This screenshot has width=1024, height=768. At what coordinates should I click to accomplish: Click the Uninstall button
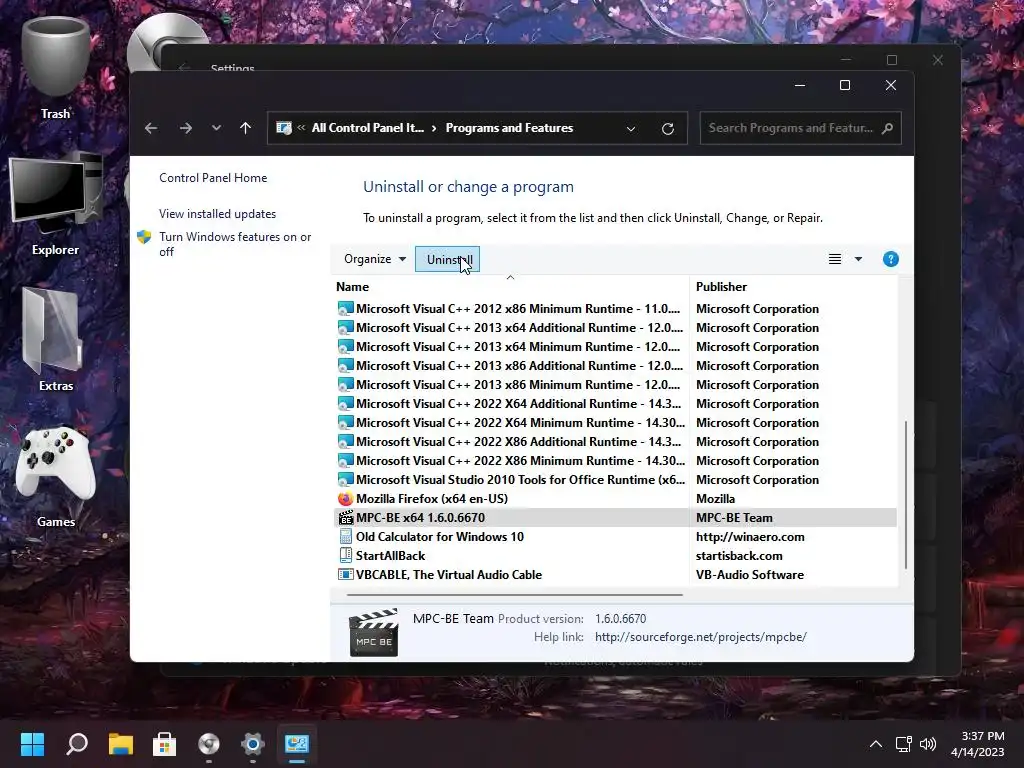[x=447, y=259]
